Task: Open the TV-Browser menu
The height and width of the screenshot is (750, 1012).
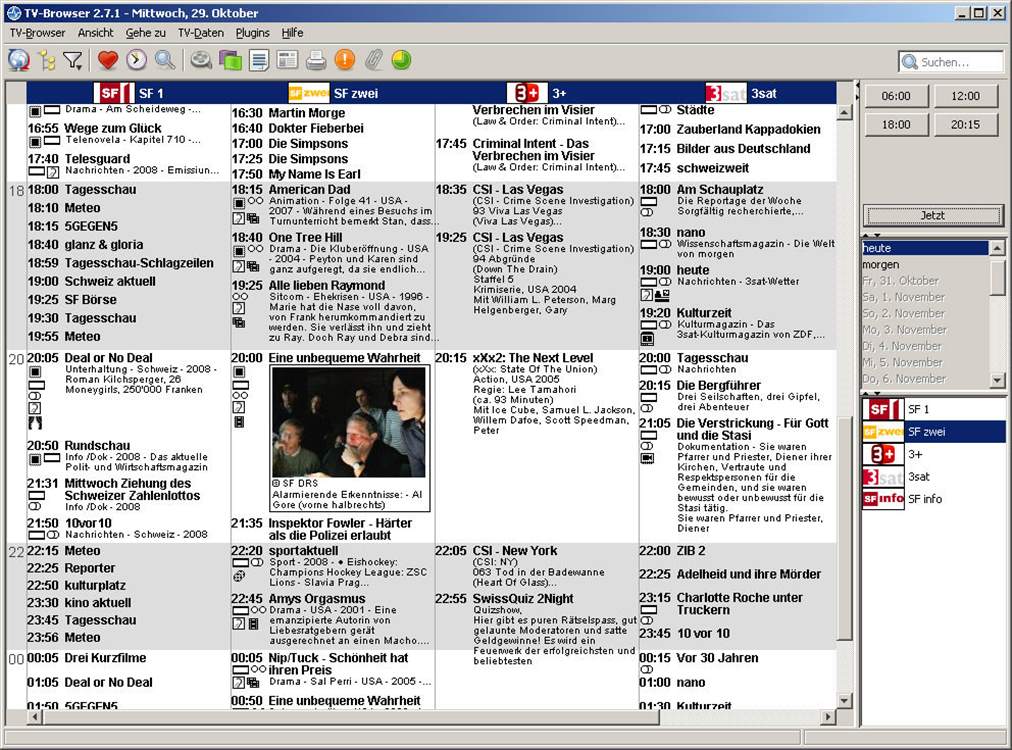Action: [x=37, y=33]
